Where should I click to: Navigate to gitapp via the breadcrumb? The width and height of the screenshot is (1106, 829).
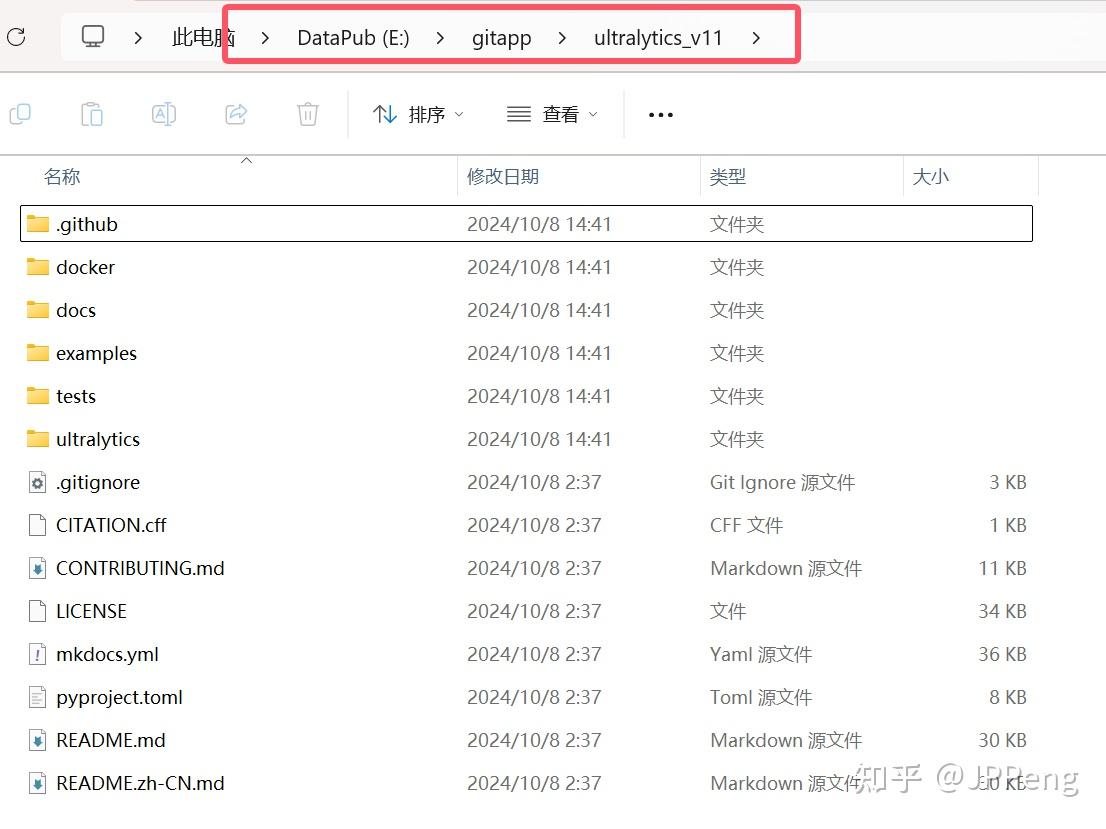(x=502, y=38)
